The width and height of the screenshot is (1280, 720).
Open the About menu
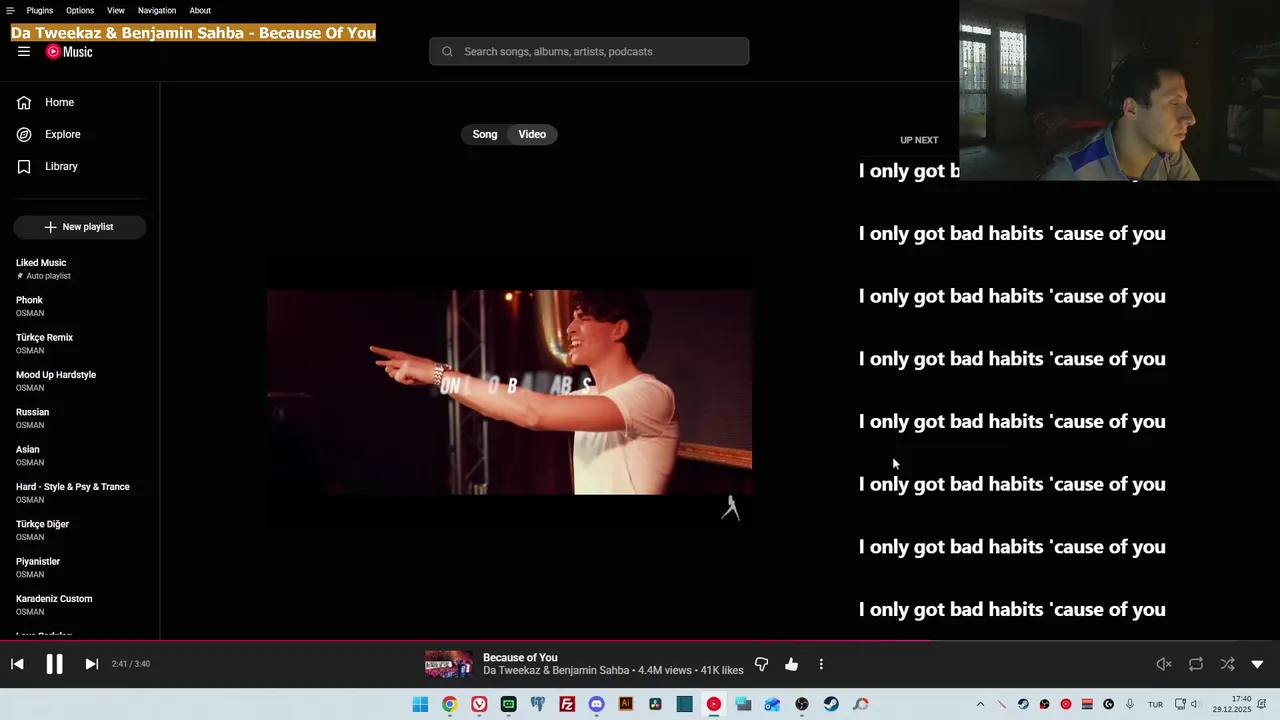200,10
